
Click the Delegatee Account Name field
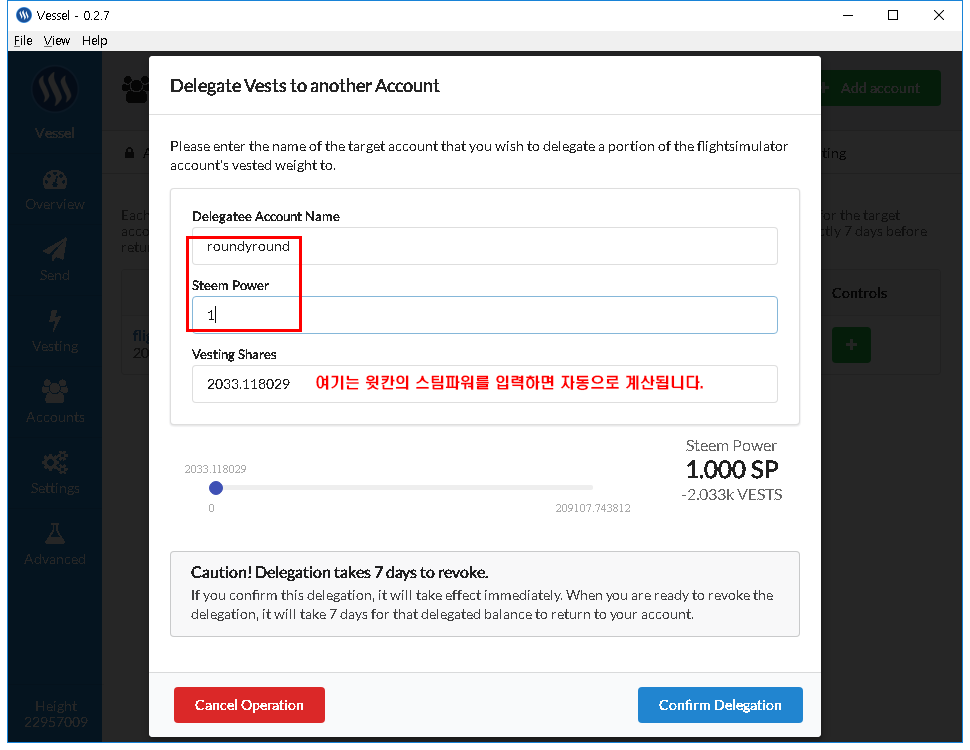click(484, 246)
